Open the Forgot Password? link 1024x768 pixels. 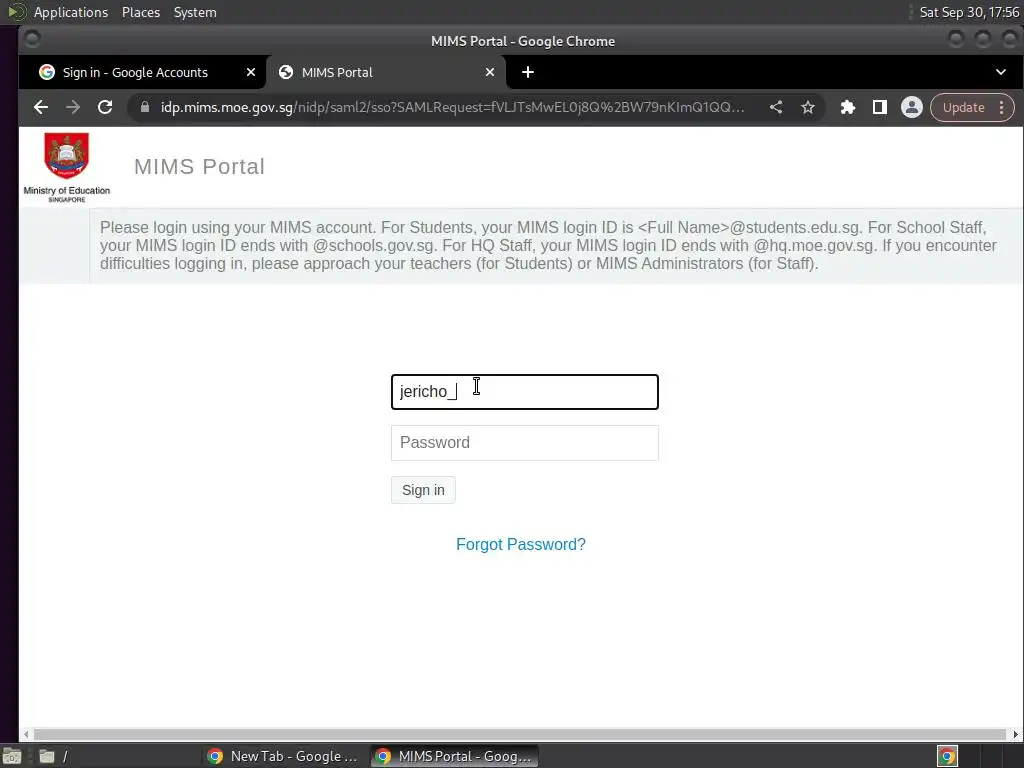click(x=520, y=545)
